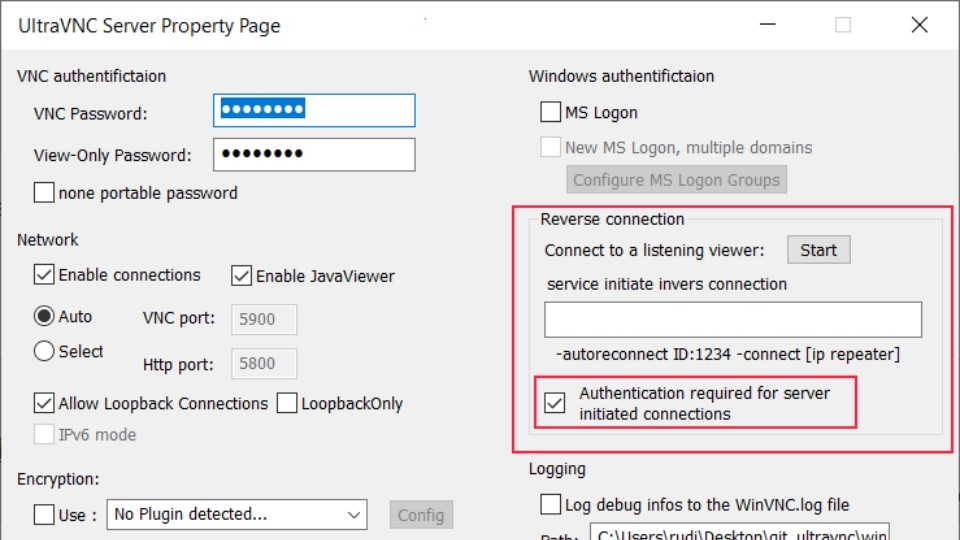Click the service initiate invers connection field
The height and width of the screenshot is (540, 960).
733,319
